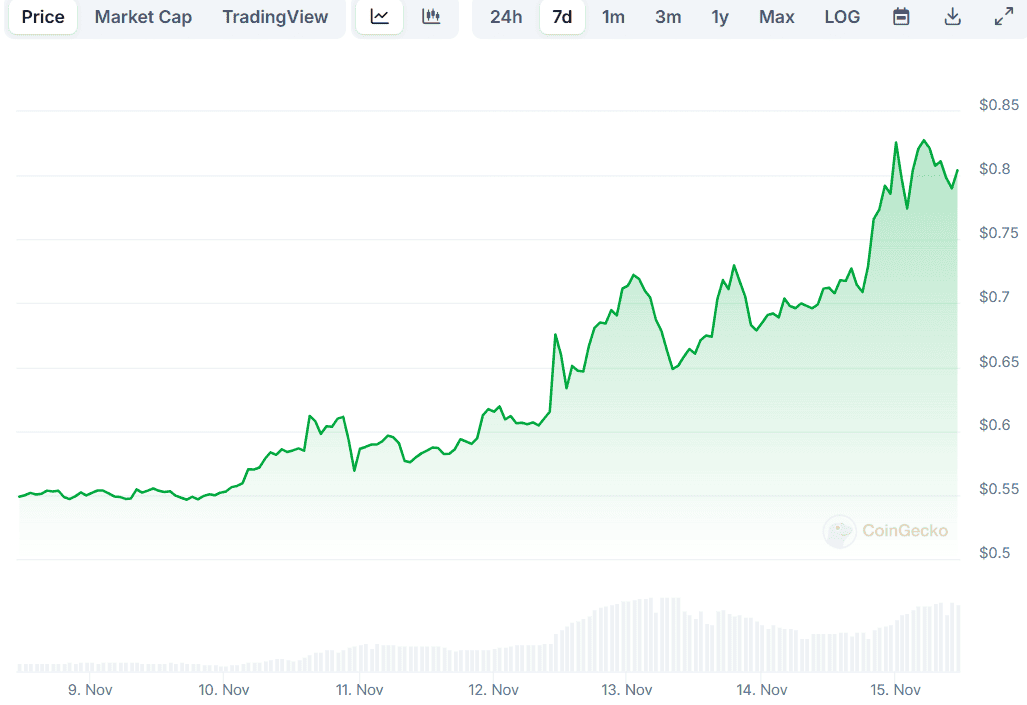This screenshot has height=705, width=1027.
Task: Select 7d time range
Action: 562,17
